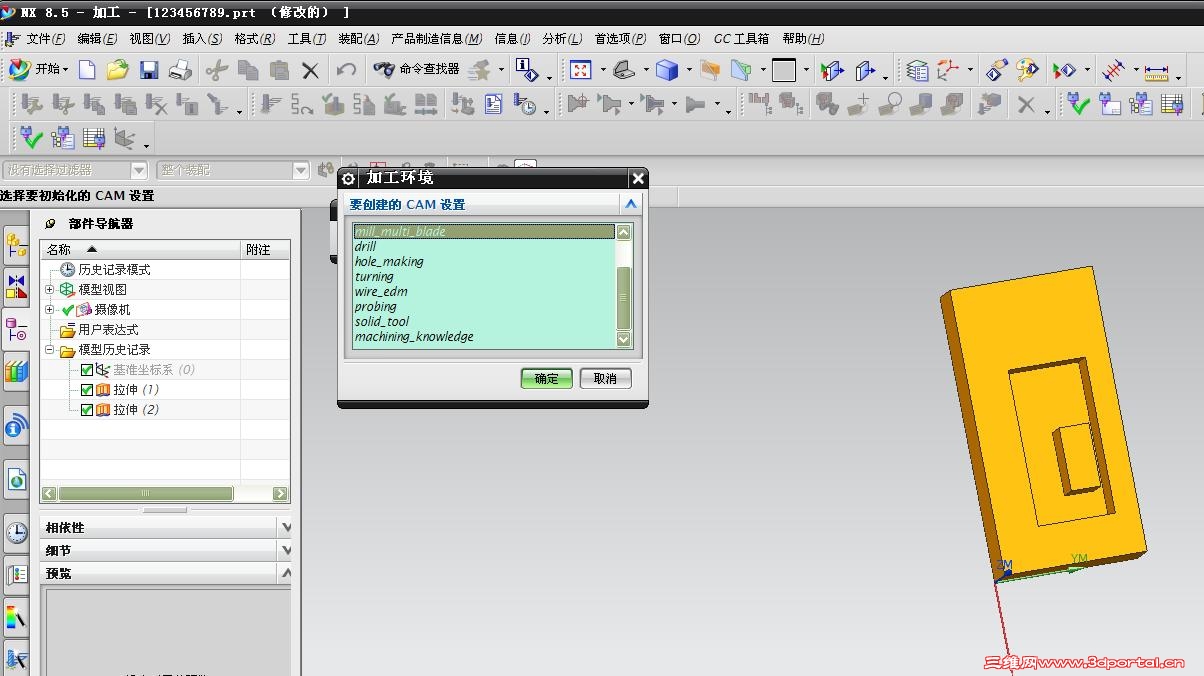The height and width of the screenshot is (676, 1204).
Task: Open an existing file with folder icon
Action: point(118,70)
